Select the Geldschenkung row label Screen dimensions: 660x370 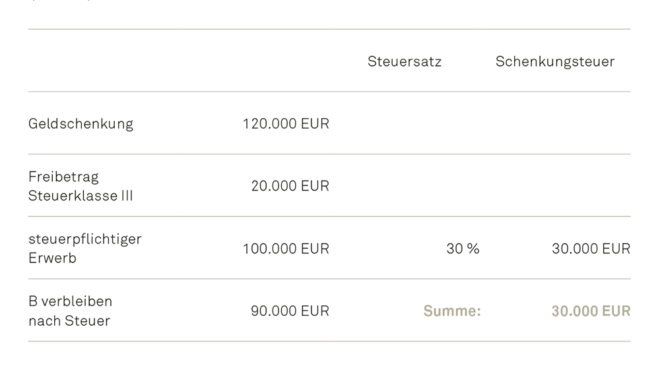point(81,124)
